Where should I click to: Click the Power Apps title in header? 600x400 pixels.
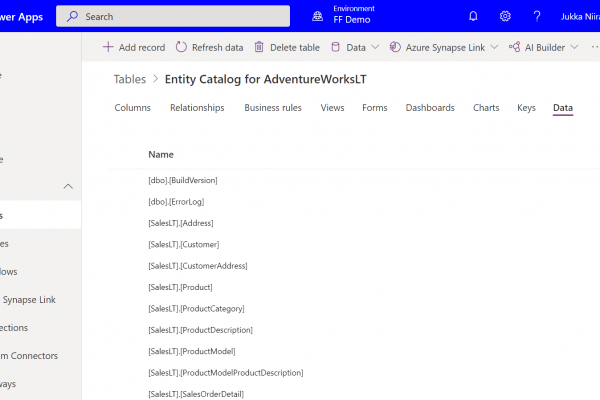click(21, 17)
